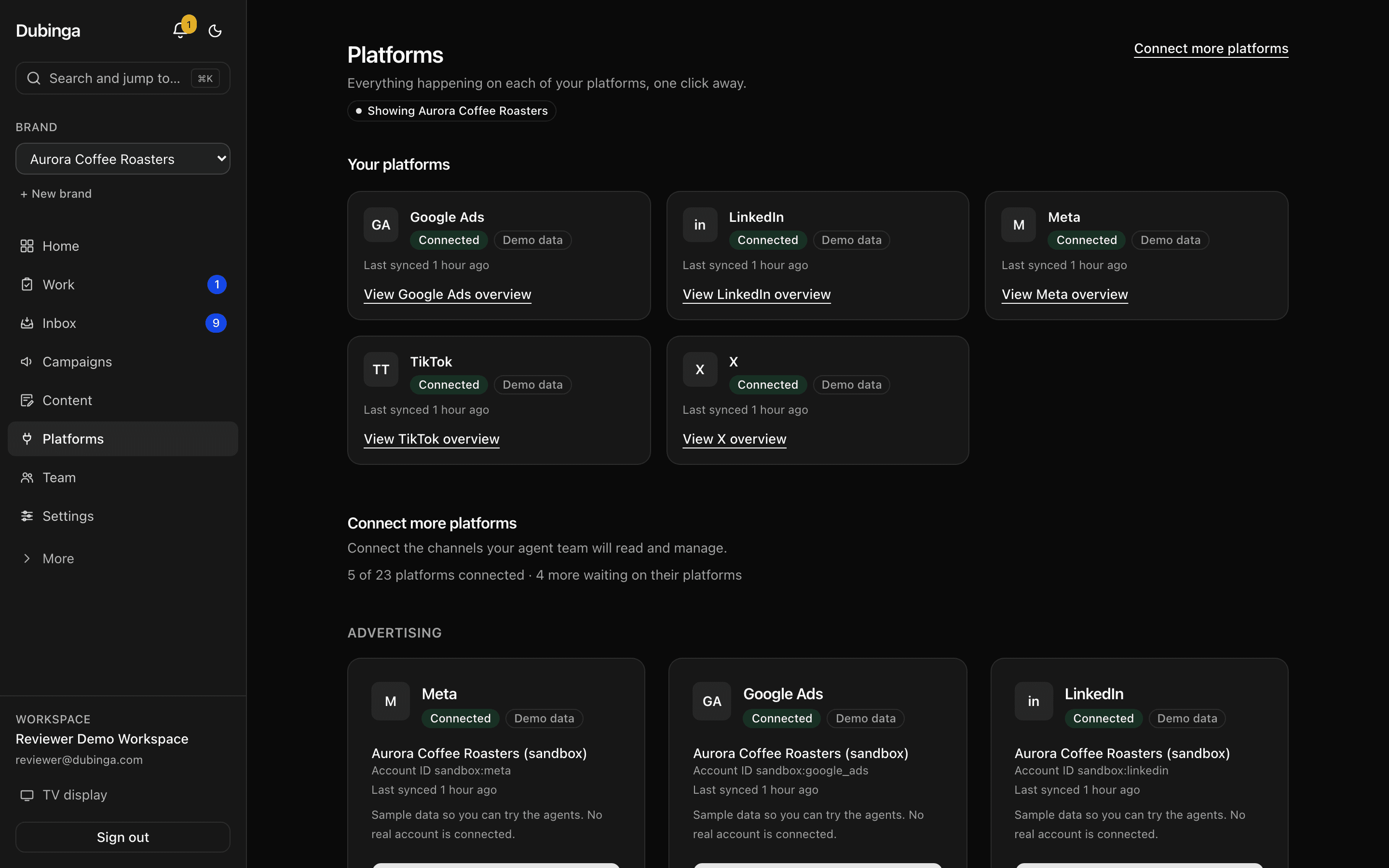Screen dimensions: 1389x868
Task: Click the Campaigns megaphone icon
Action: click(x=27, y=362)
